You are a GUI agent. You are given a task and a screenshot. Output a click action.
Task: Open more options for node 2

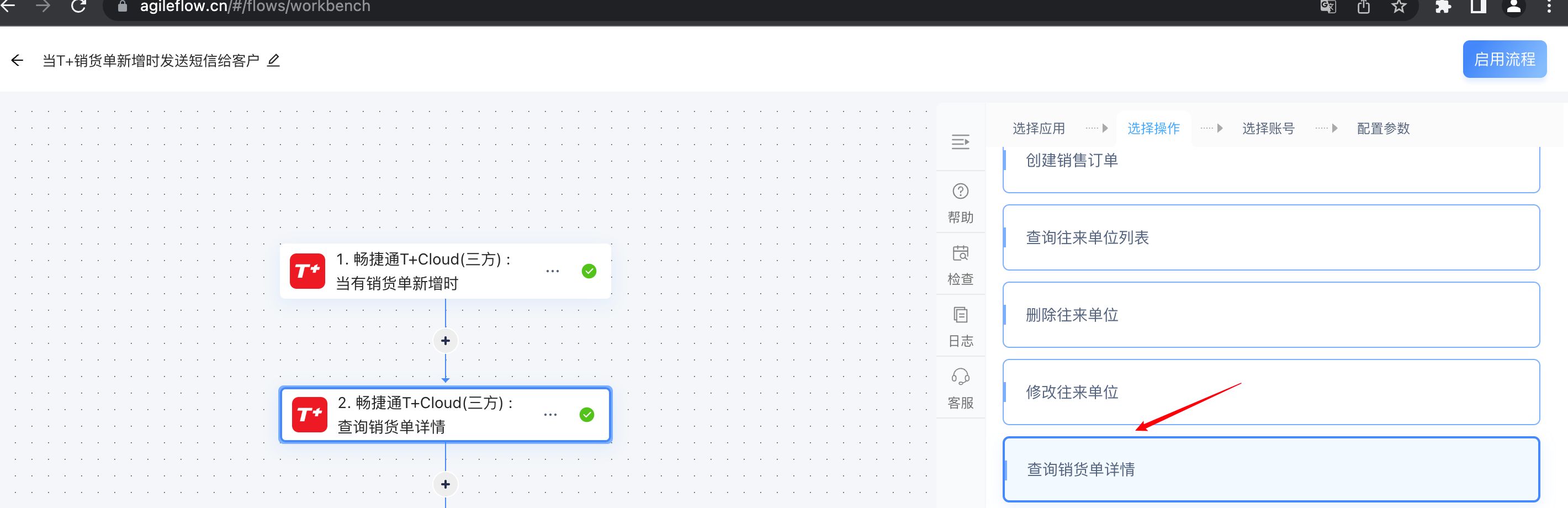click(x=550, y=415)
